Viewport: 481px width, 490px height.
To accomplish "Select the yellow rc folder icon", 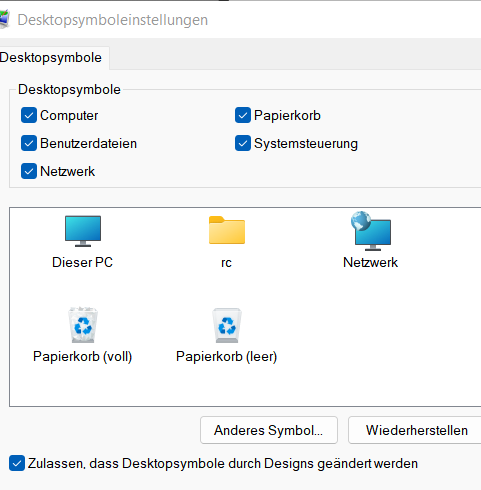I will tap(227, 230).
